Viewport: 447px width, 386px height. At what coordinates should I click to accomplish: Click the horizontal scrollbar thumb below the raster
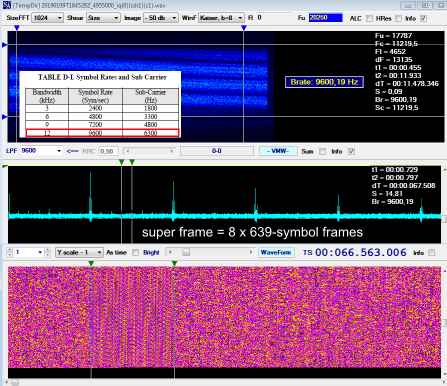pyautogui.click(x=15, y=382)
